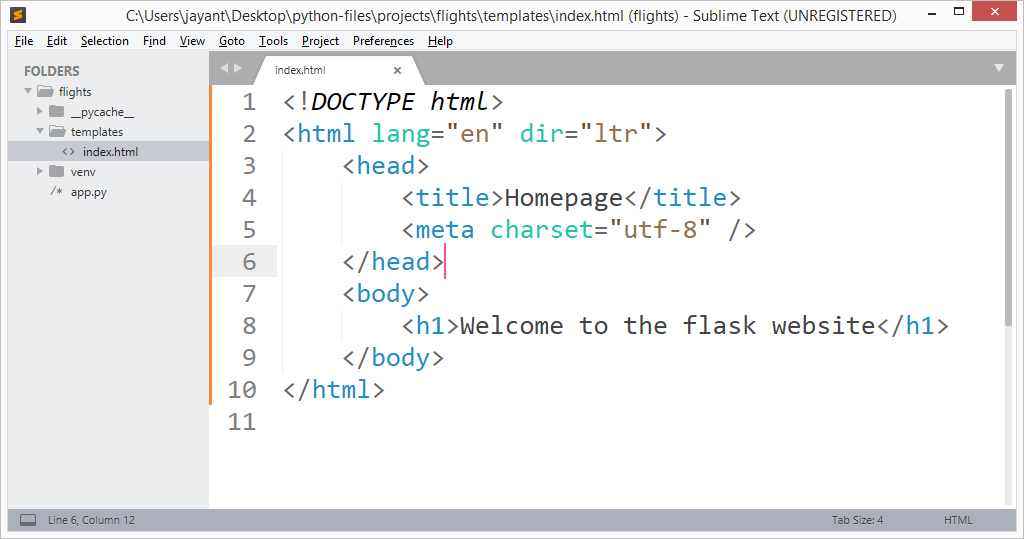This screenshot has height=539, width=1024.
Task: Select index.html in the sidebar
Action: 108,152
